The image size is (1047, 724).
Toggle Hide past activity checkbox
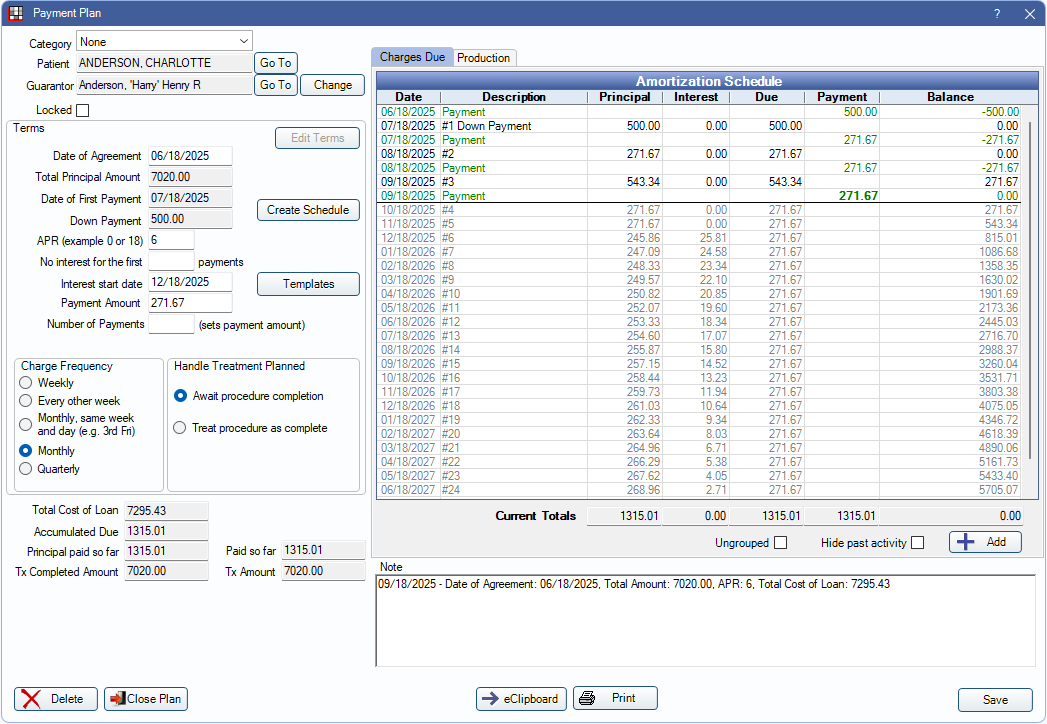point(917,543)
